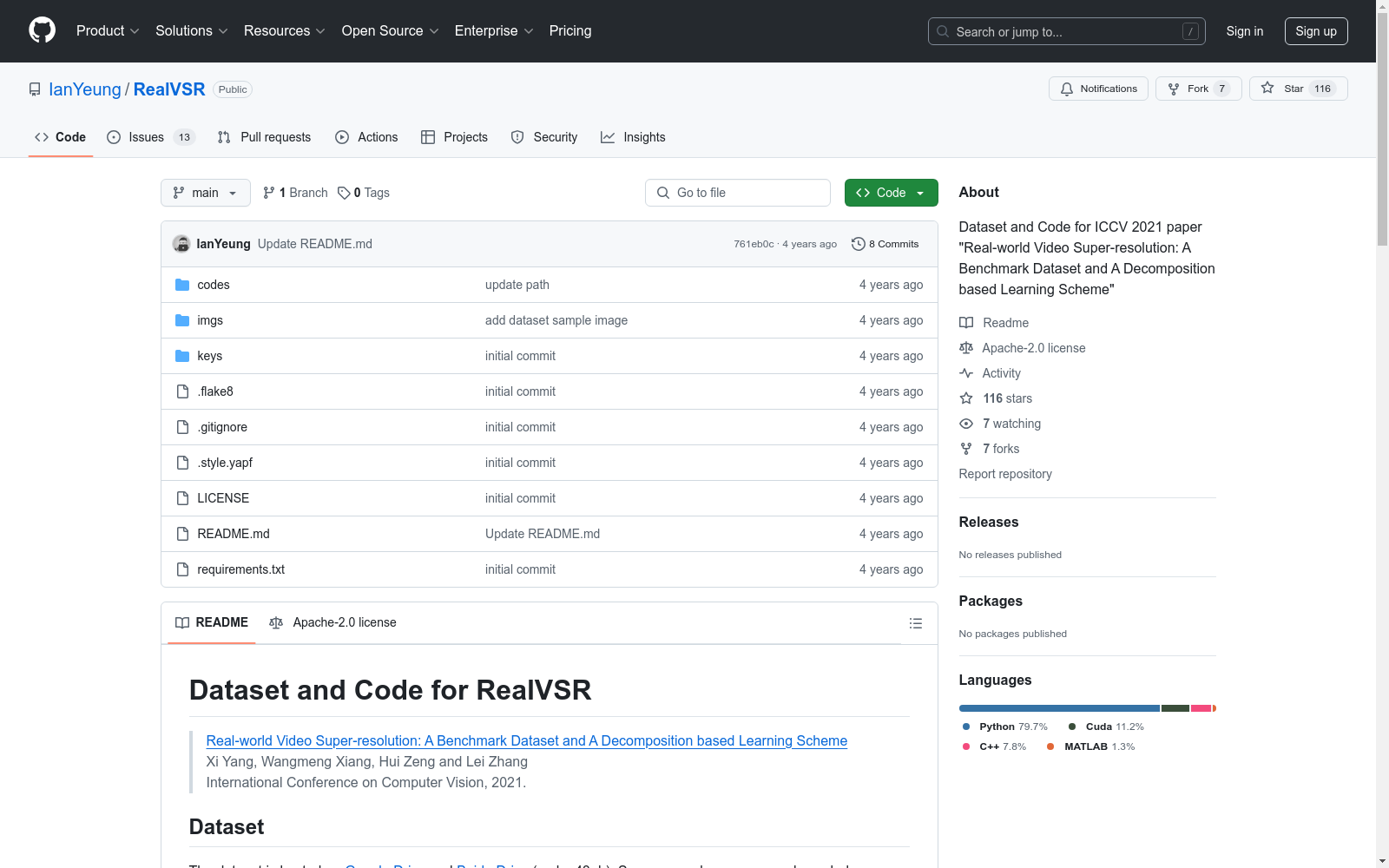
Task: Click the history clock icon near 8 Commits
Action: point(859,244)
